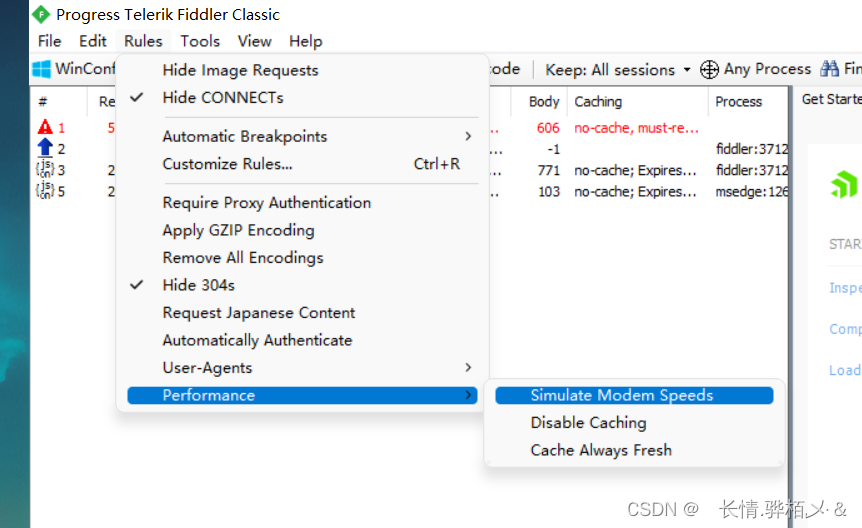Toggle the Hide CONNECTs checked option
This screenshot has height=528, width=862.
[x=302, y=98]
